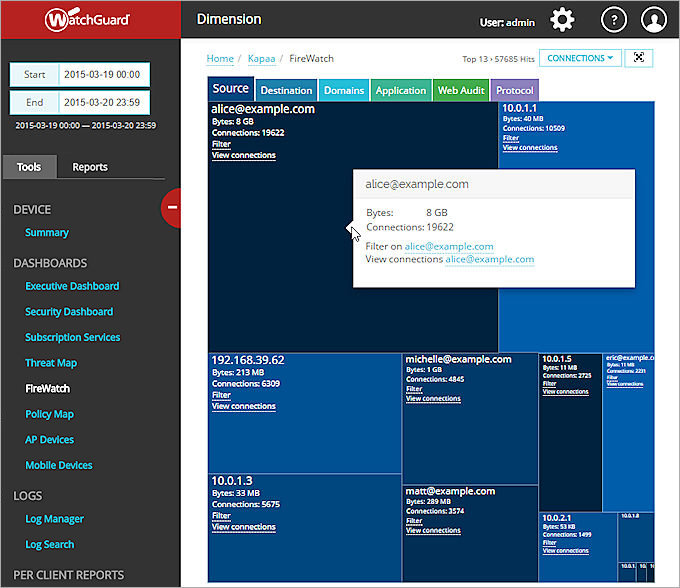
Task: Open the Protocol tab
Action: tap(514, 90)
